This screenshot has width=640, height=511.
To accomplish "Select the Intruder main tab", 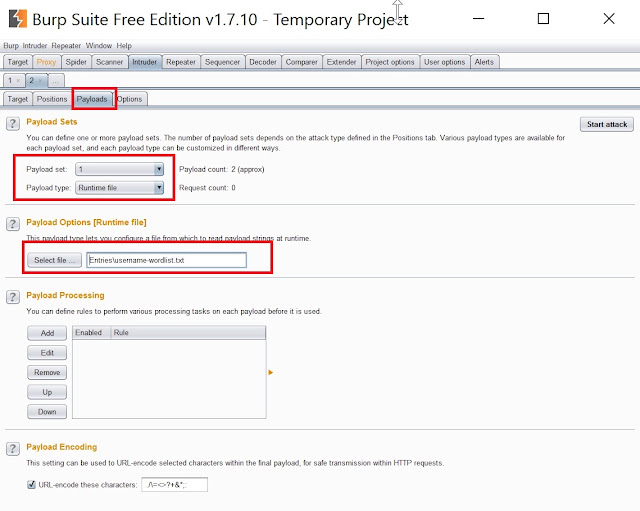I will [144, 62].
